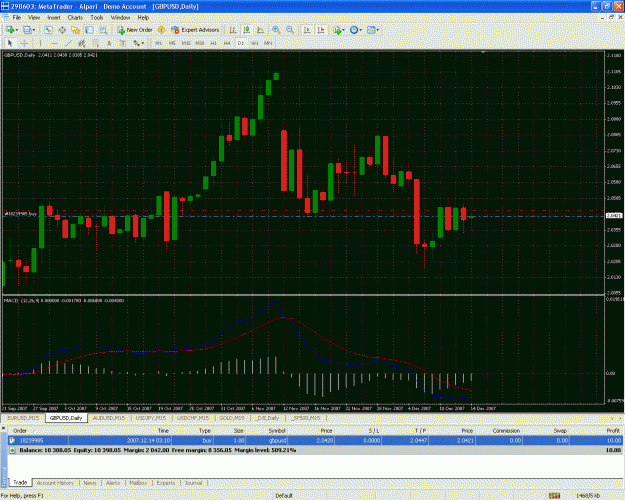The width and height of the screenshot is (625, 500).
Task: Open the Help menu
Action: click(x=143, y=18)
